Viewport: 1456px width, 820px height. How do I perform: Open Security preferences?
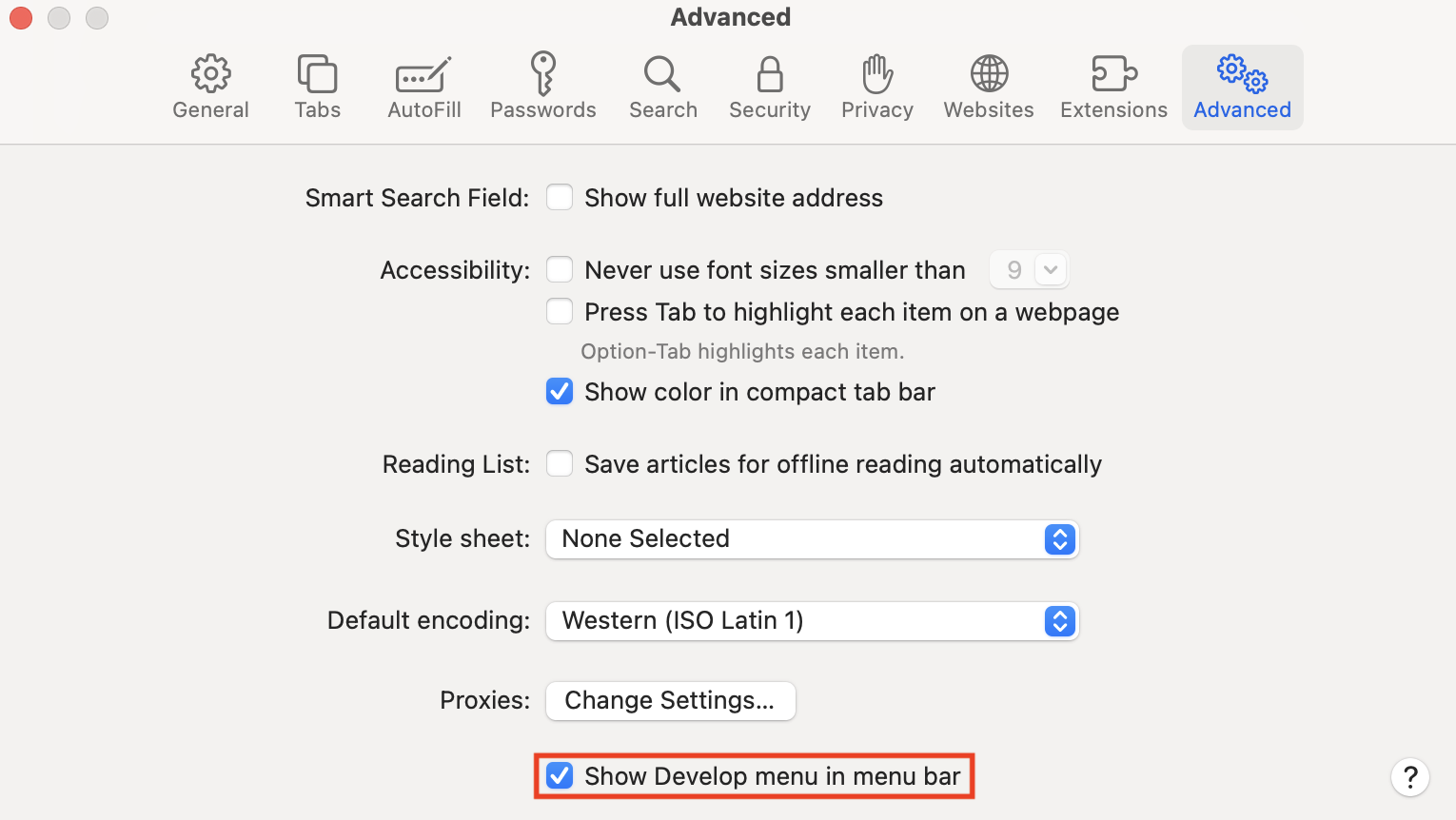pos(770,87)
